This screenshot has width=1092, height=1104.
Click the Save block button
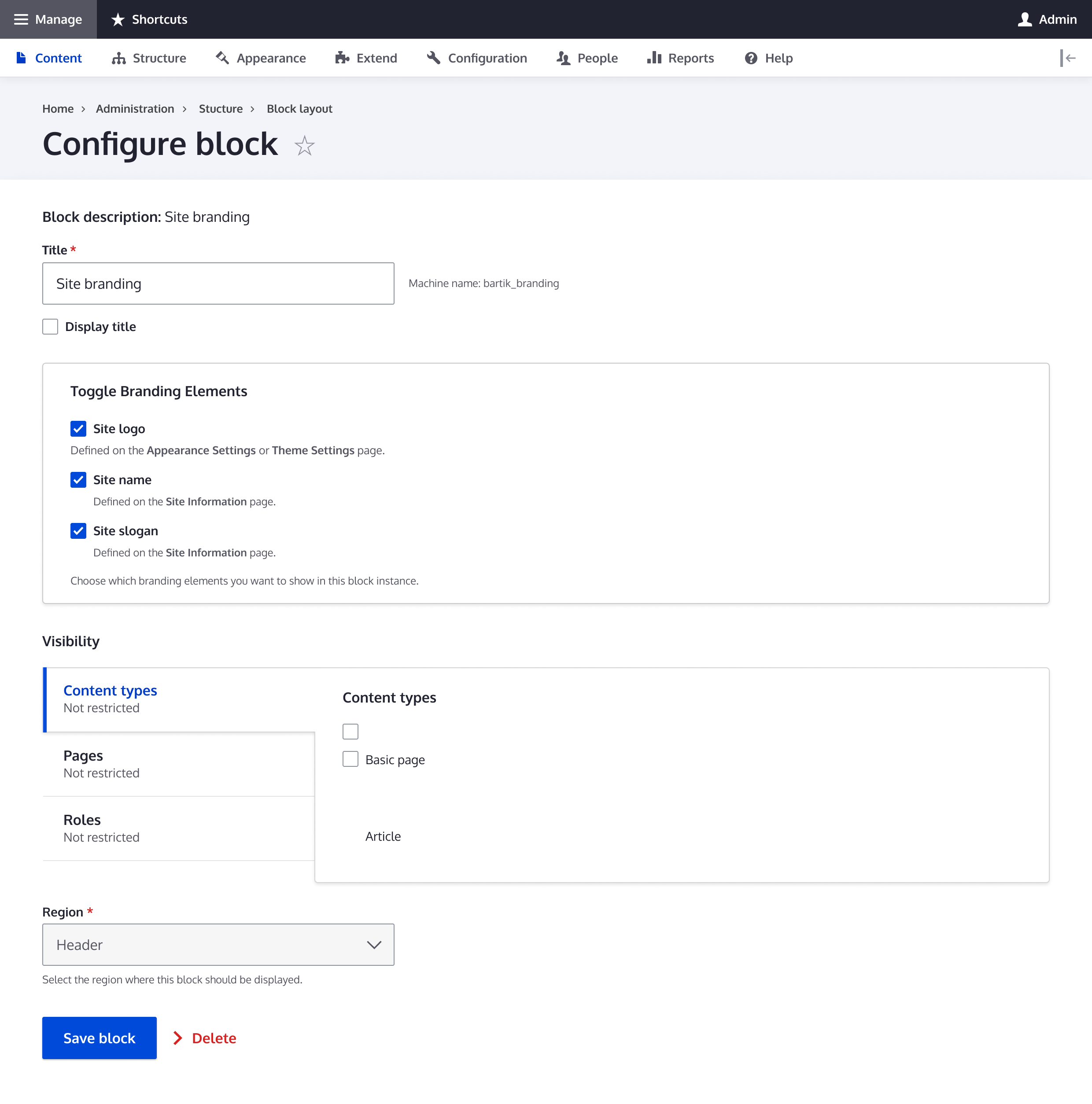pyautogui.click(x=99, y=1038)
